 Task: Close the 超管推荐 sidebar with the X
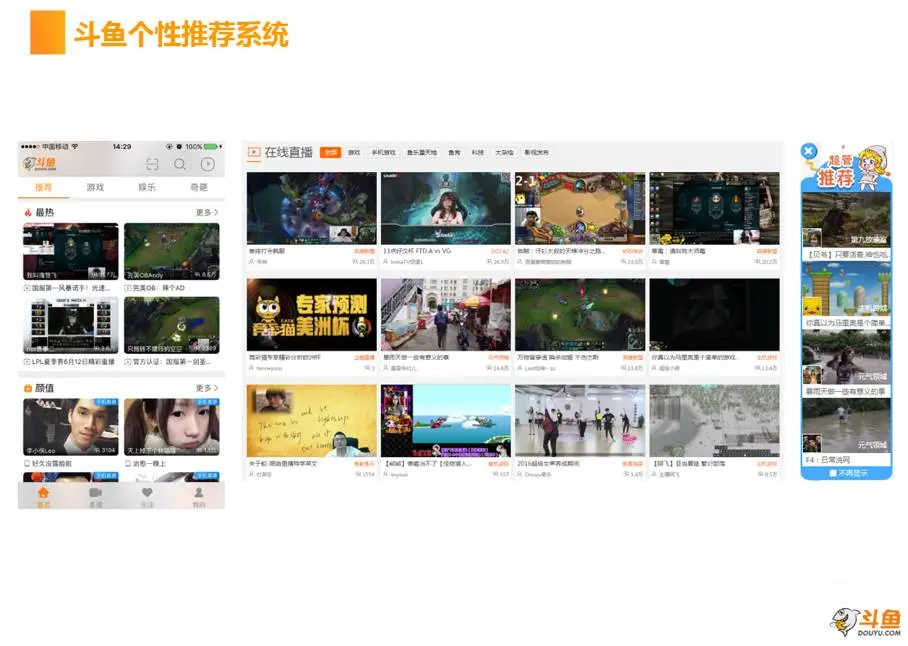[808, 152]
